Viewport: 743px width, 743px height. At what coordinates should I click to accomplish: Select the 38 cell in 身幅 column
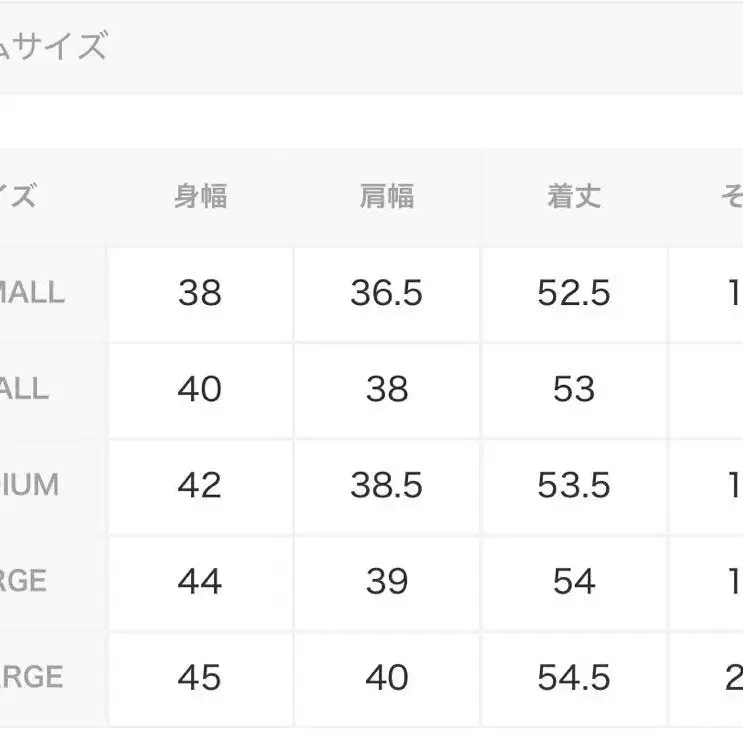200,293
